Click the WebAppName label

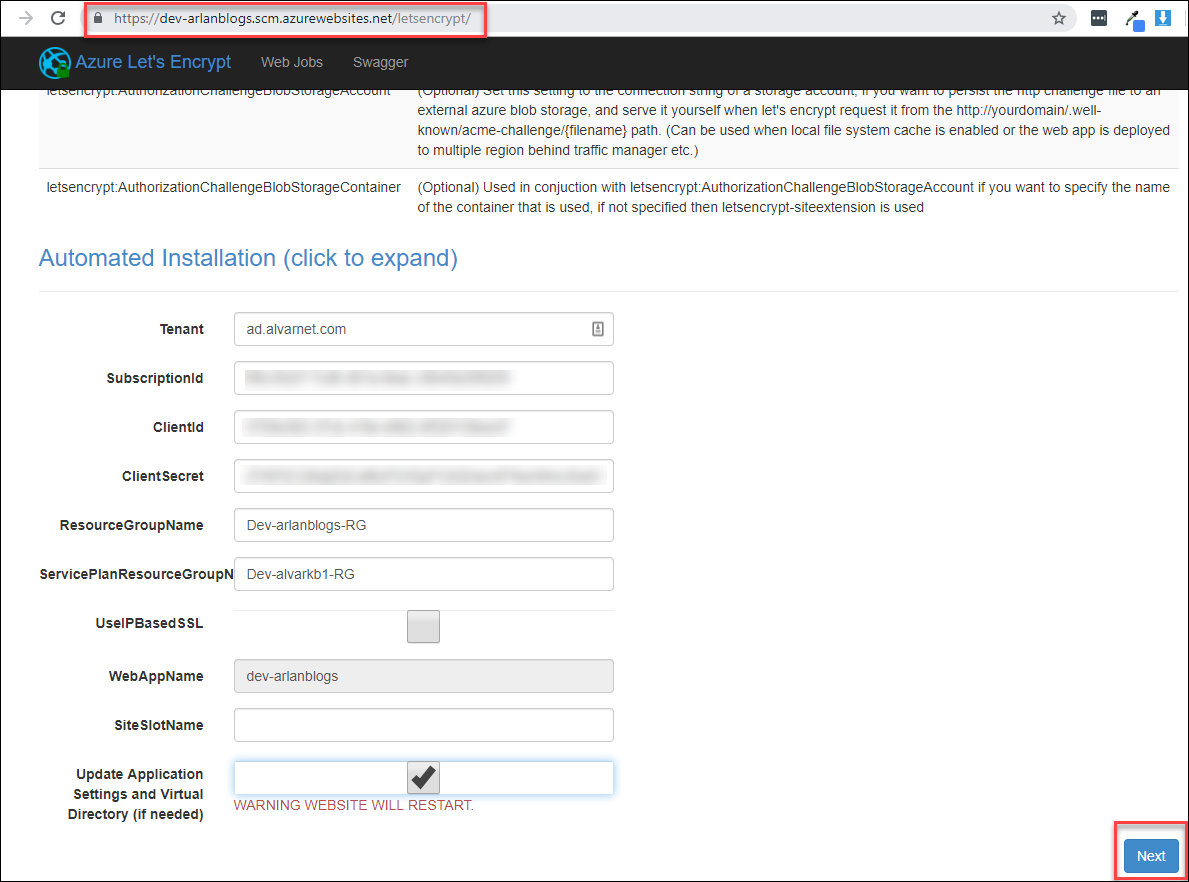tap(156, 676)
